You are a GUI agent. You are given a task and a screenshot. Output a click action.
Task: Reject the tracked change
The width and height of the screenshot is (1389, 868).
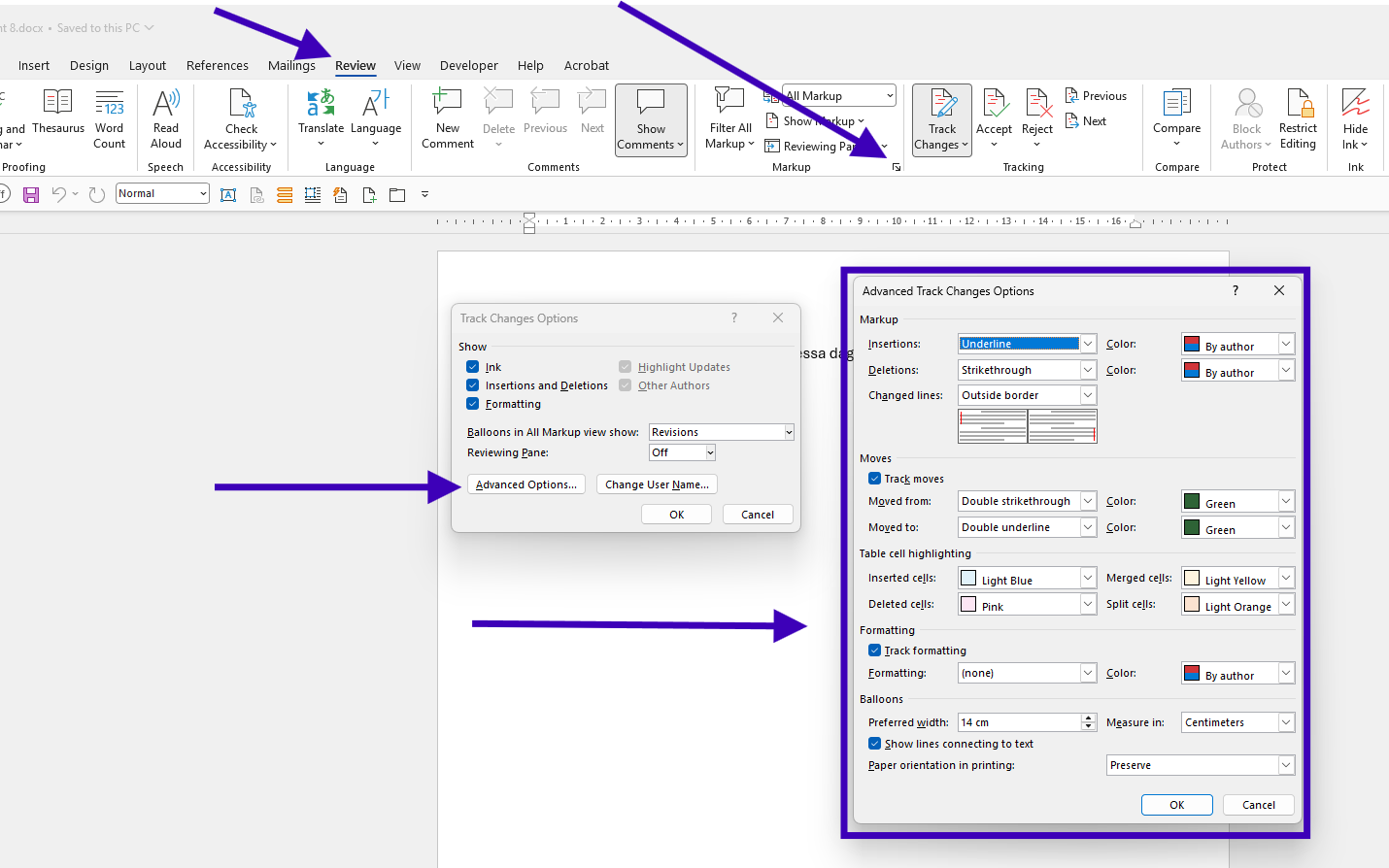click(x=1037, y=118)
